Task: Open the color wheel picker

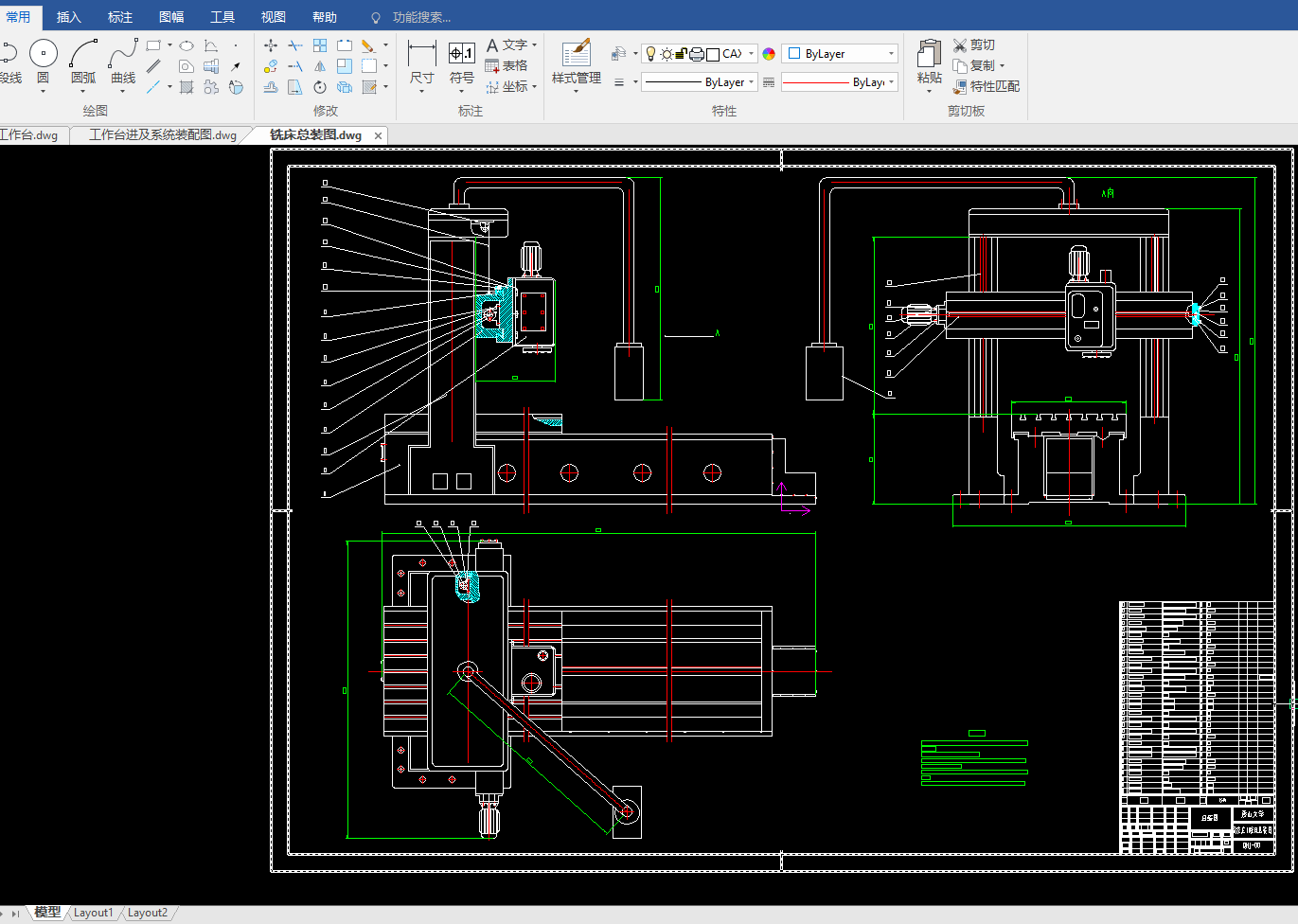Action: pos(769,54)
